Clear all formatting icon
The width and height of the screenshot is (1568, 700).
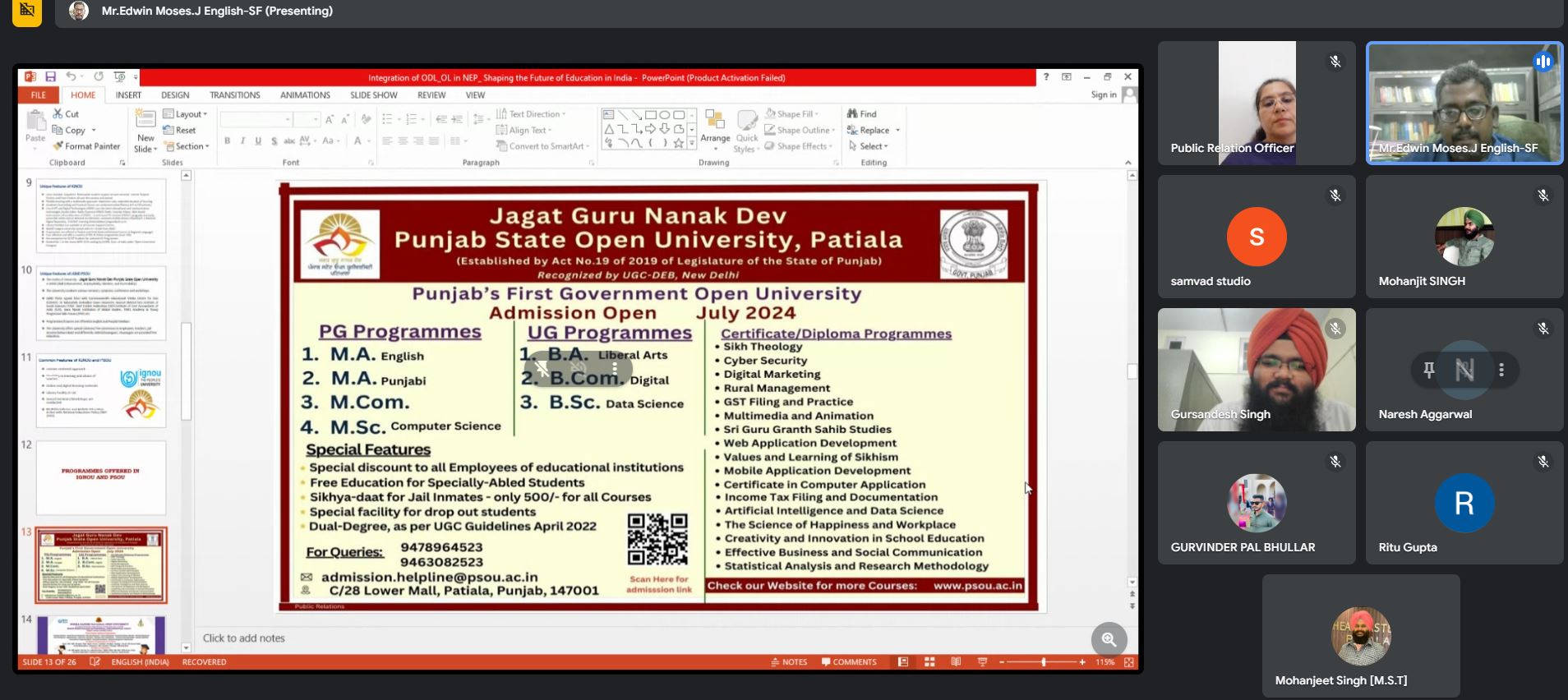click(x=366, y=120)
